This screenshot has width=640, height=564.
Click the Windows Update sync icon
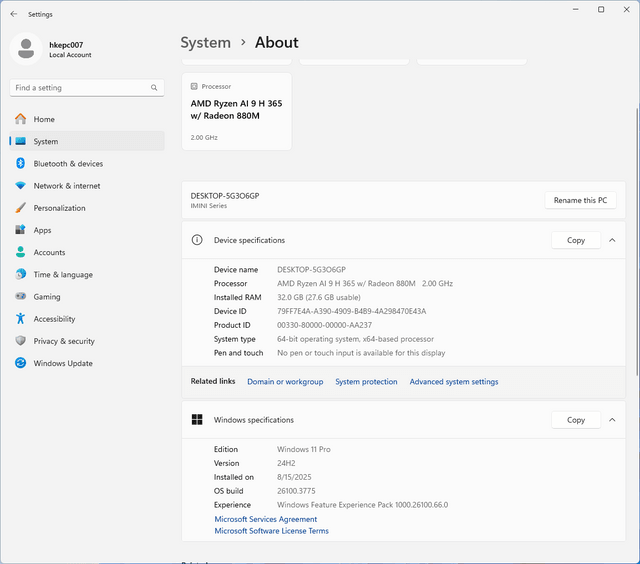click(20, 363)
